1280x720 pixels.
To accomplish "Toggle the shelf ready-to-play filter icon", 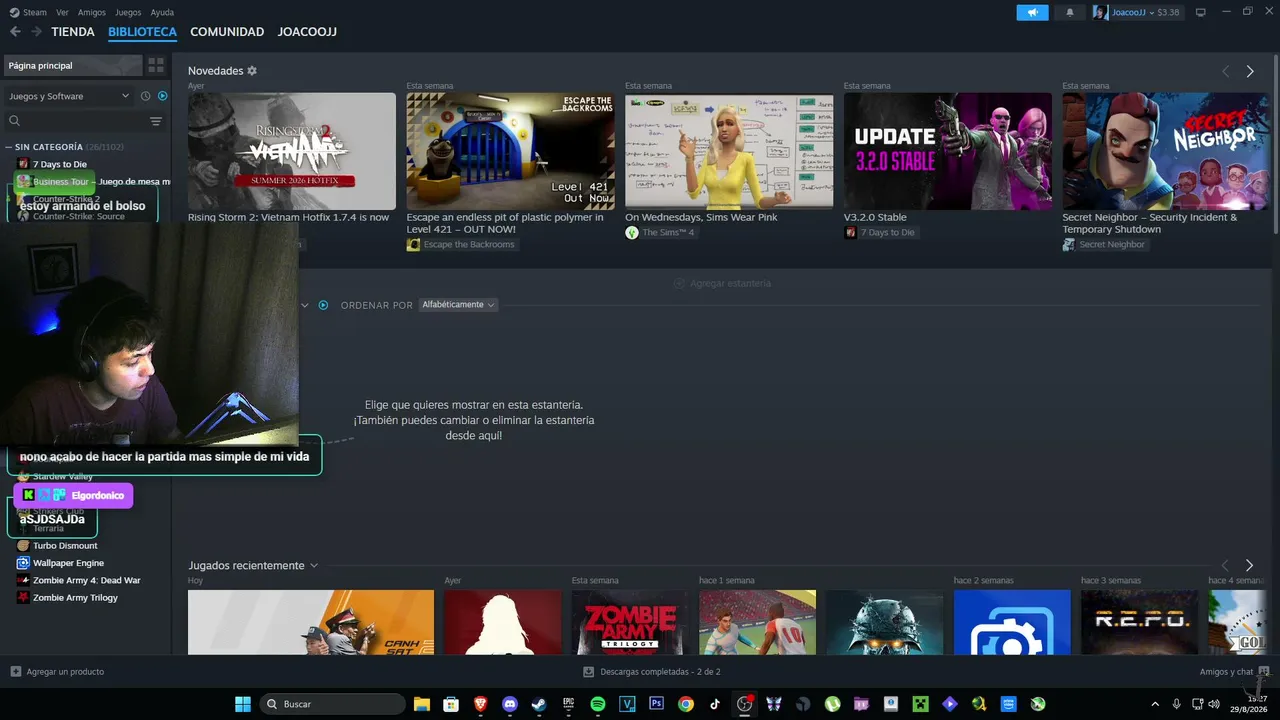I will pos(323,305).
